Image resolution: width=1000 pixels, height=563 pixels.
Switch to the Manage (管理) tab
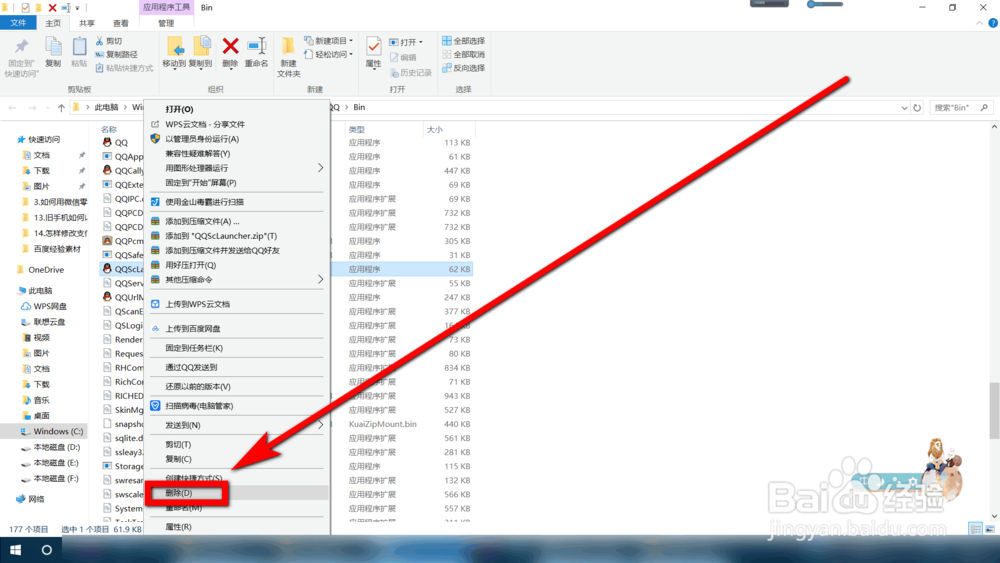[x=166, y=23]
